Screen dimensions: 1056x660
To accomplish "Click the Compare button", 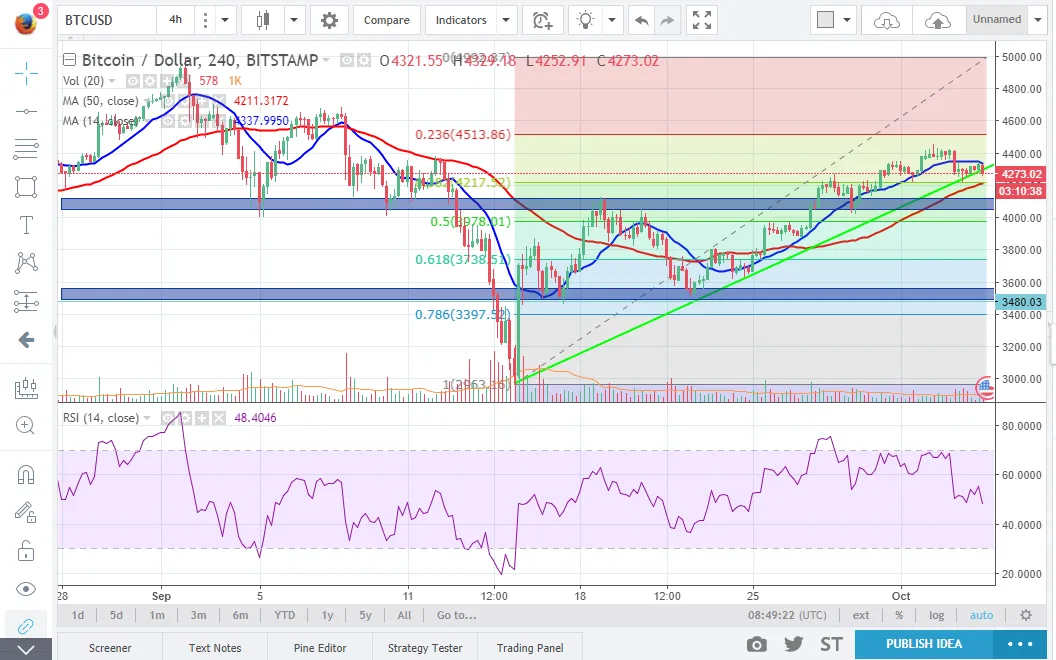I will click(387, 20).
